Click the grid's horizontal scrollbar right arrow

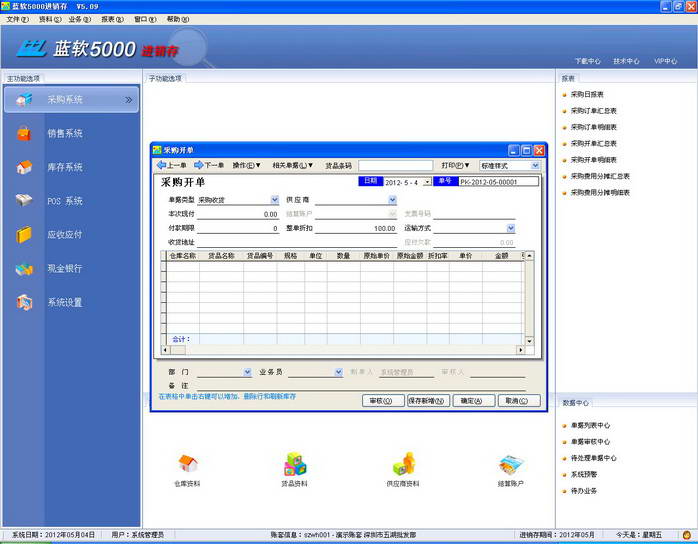(x=521, y=350)
